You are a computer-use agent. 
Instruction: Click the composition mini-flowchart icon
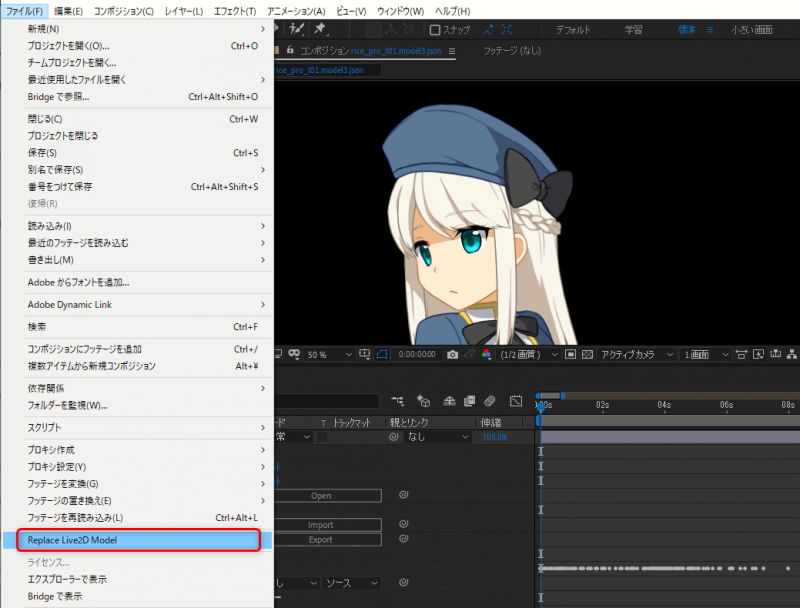pos(399,402)
